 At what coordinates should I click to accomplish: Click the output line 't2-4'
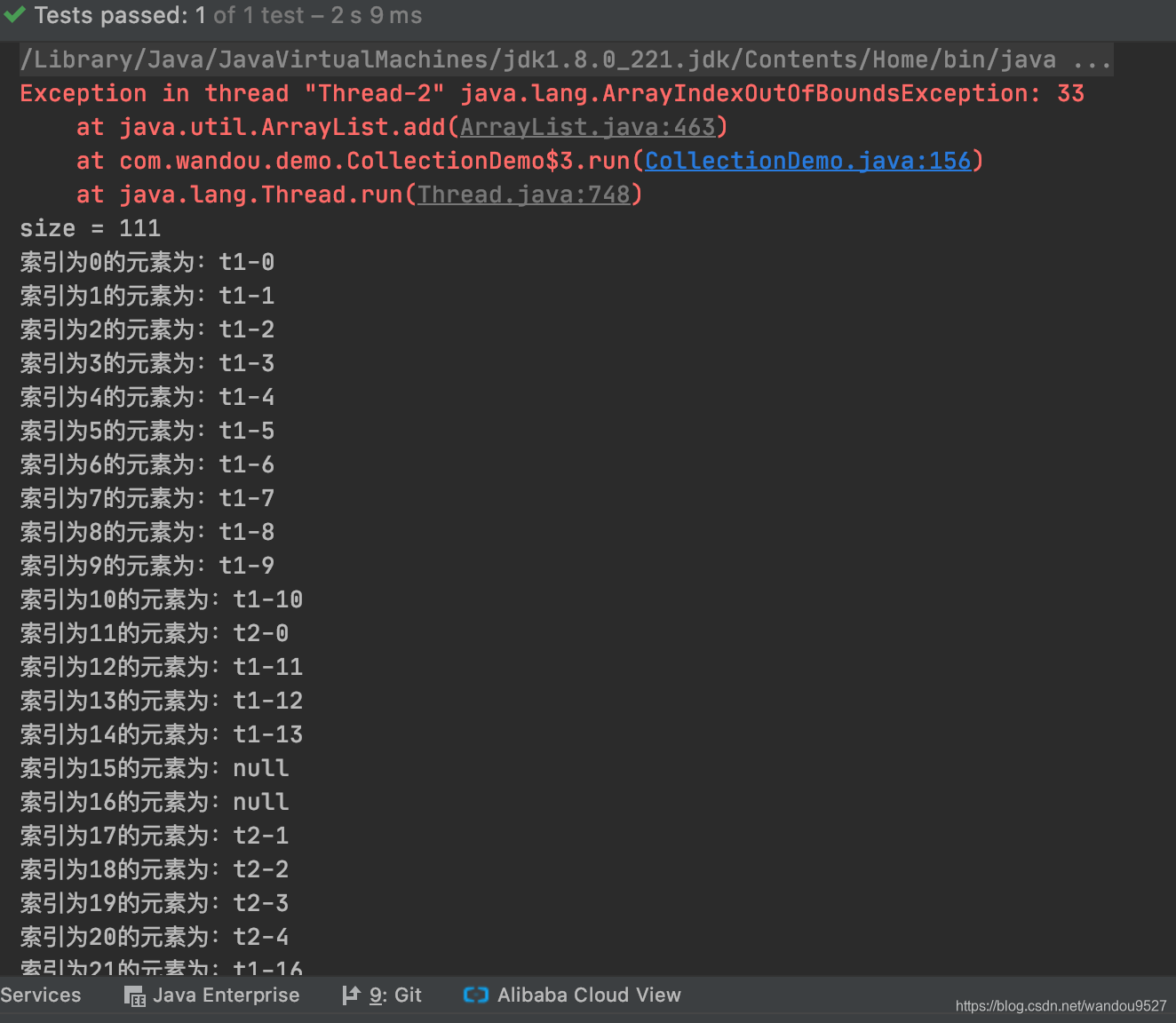point(155,937)
